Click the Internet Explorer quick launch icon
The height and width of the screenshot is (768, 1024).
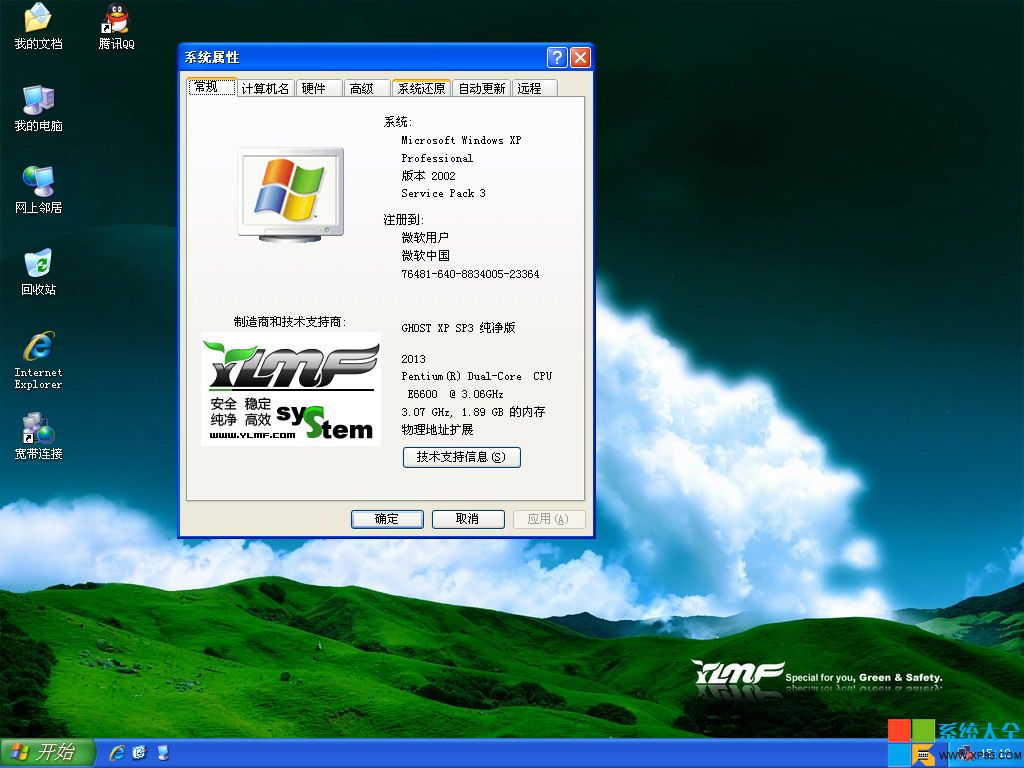pyautogui.click(x=117, y=752)
